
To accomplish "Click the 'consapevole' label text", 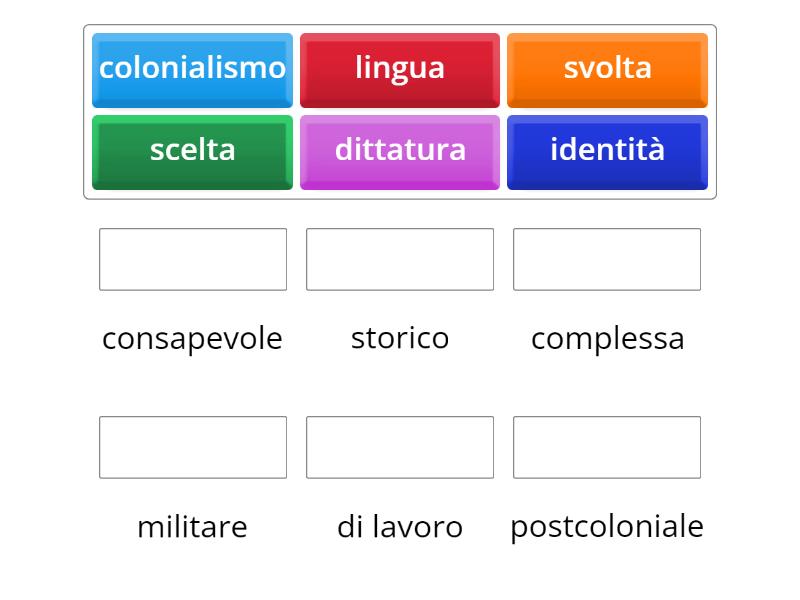I will pyautogui.click(x=192, y=338).
